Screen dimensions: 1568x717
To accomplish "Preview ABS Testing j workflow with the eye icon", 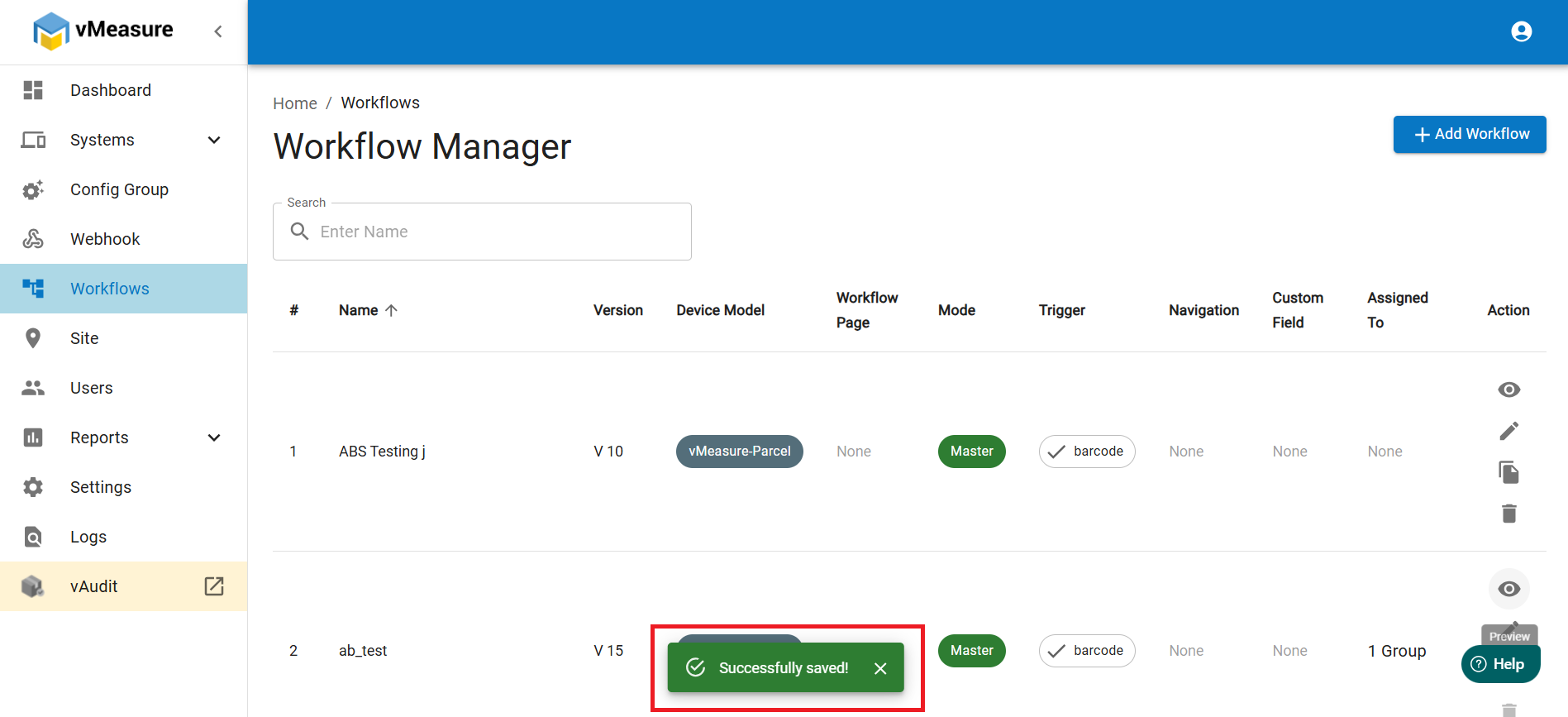I will (1508, 390).
